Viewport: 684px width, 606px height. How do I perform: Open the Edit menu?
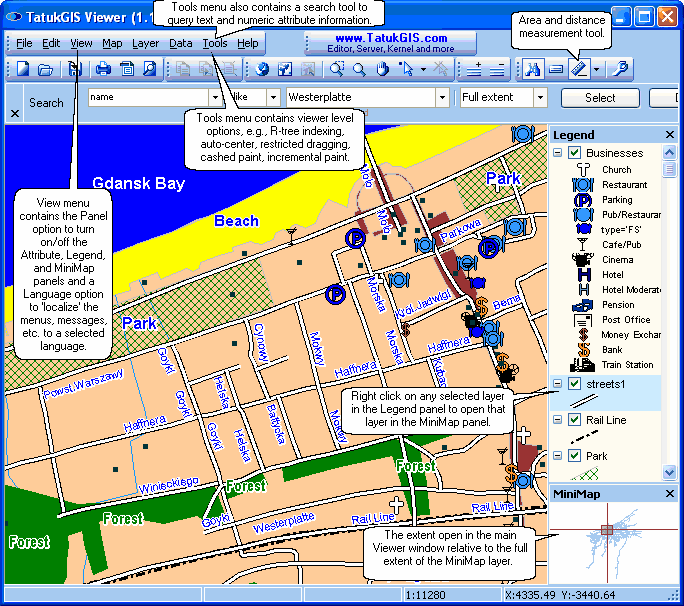pyautogui.click(x=51, y=43)
